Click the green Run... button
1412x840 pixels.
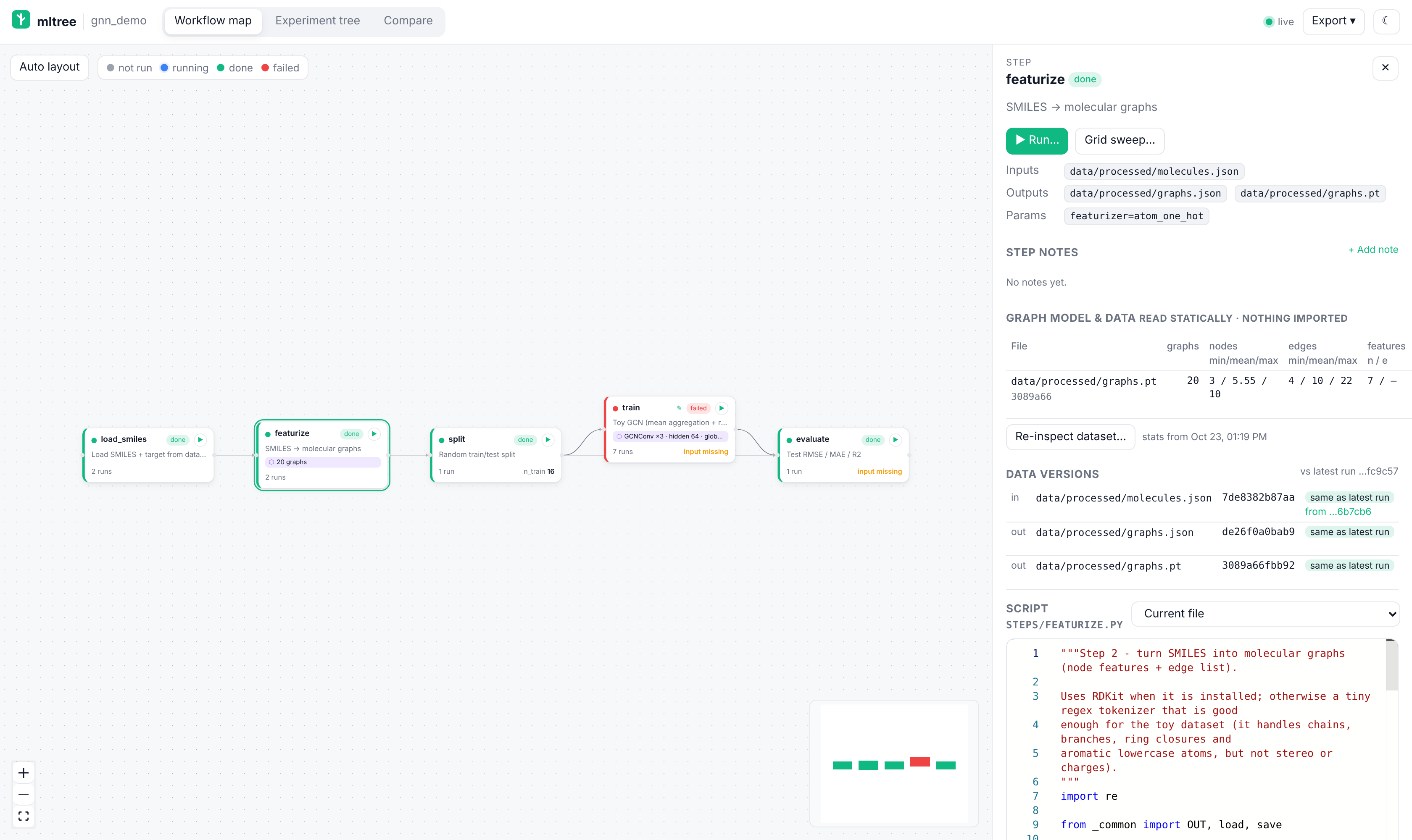[x=1036, y=140]
